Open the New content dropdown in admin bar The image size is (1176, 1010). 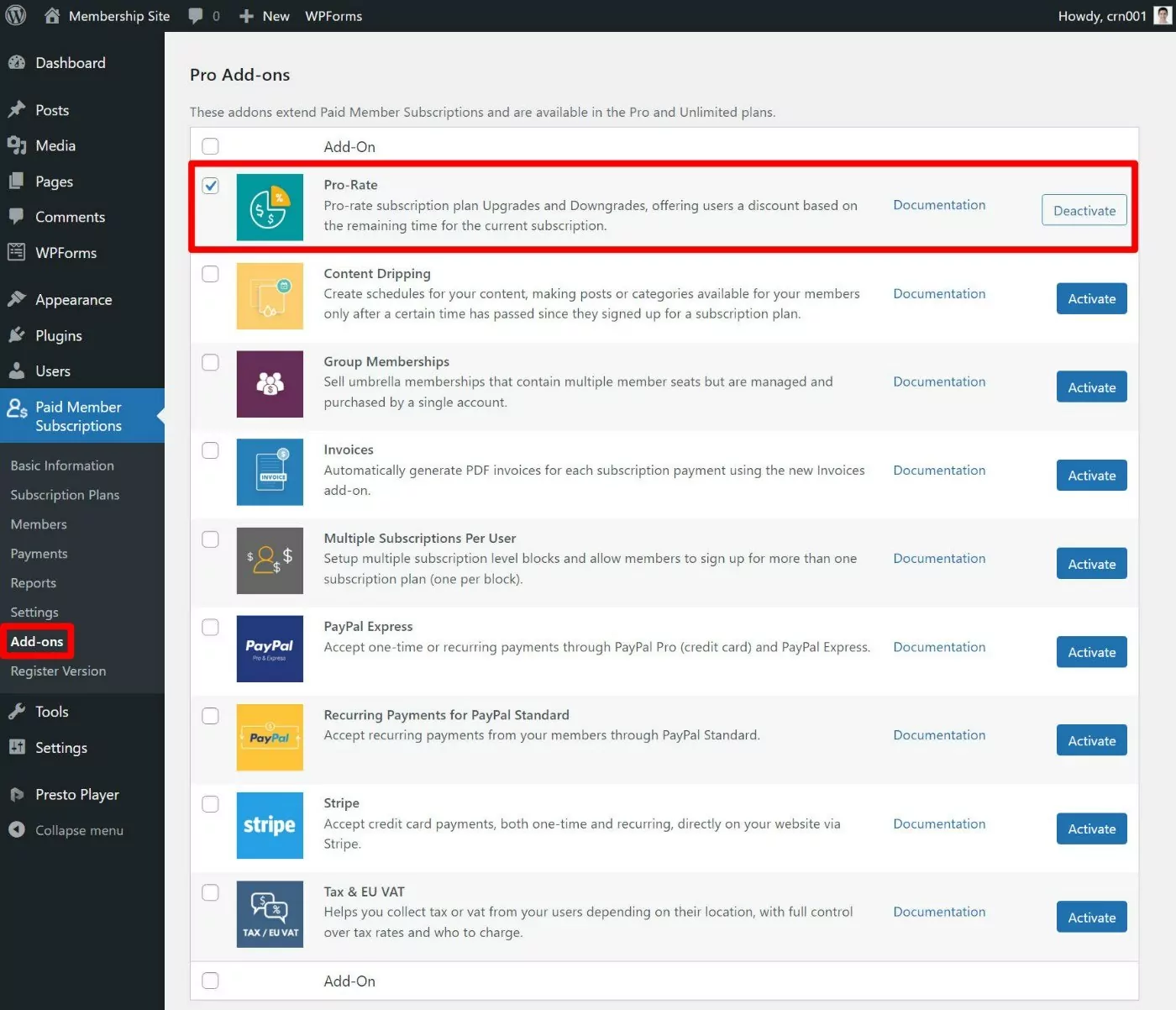click(x=265, y=16)
